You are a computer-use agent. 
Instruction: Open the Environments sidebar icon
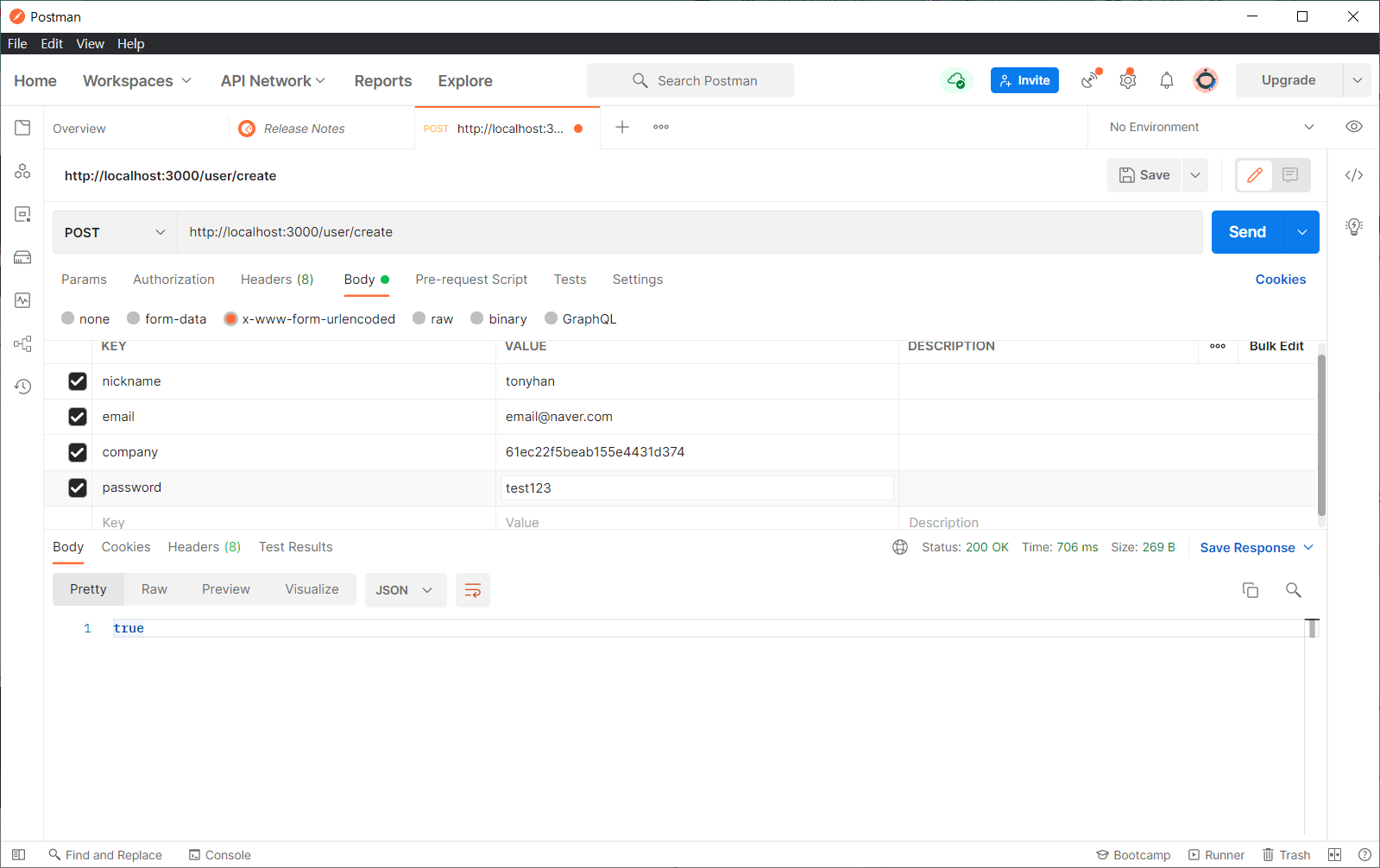pos(22,214)
